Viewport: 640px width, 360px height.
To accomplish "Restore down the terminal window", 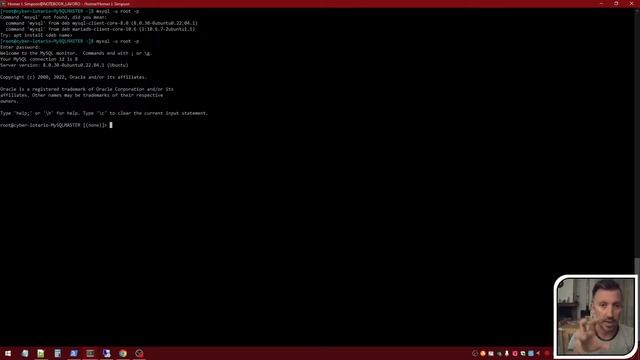I will (616, 3).
